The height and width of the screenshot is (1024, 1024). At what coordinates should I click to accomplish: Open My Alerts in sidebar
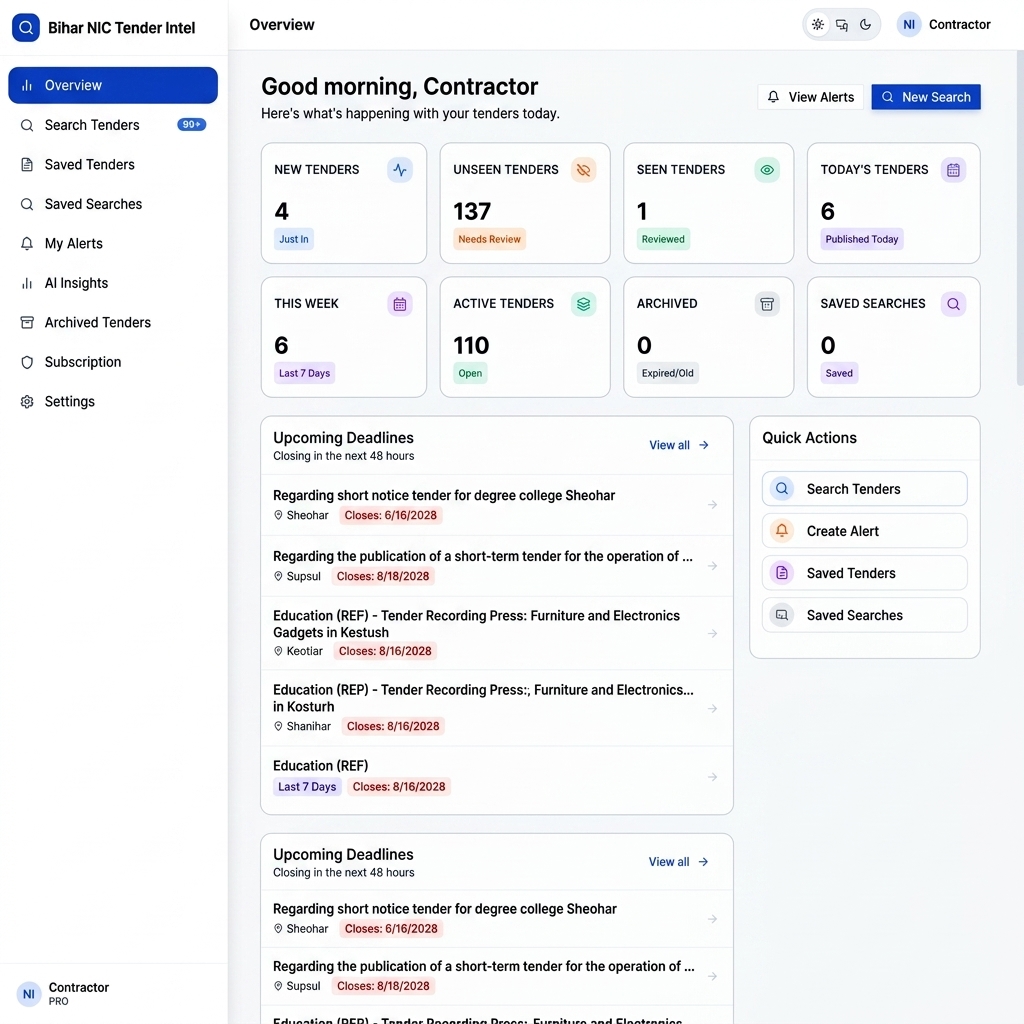click(x=113, y=244)
